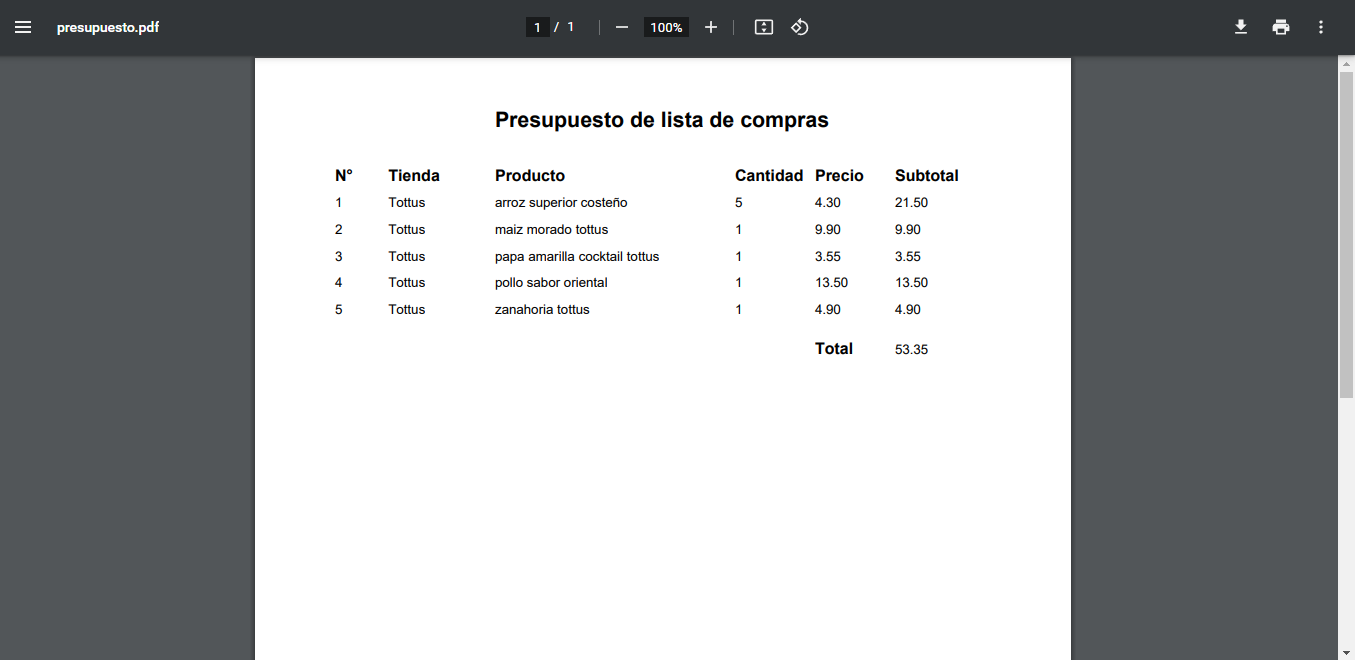The width and height of the screenshot is (1355, 660).
Task: Click the Cantidad column header
Action: (x=769, y=175)
